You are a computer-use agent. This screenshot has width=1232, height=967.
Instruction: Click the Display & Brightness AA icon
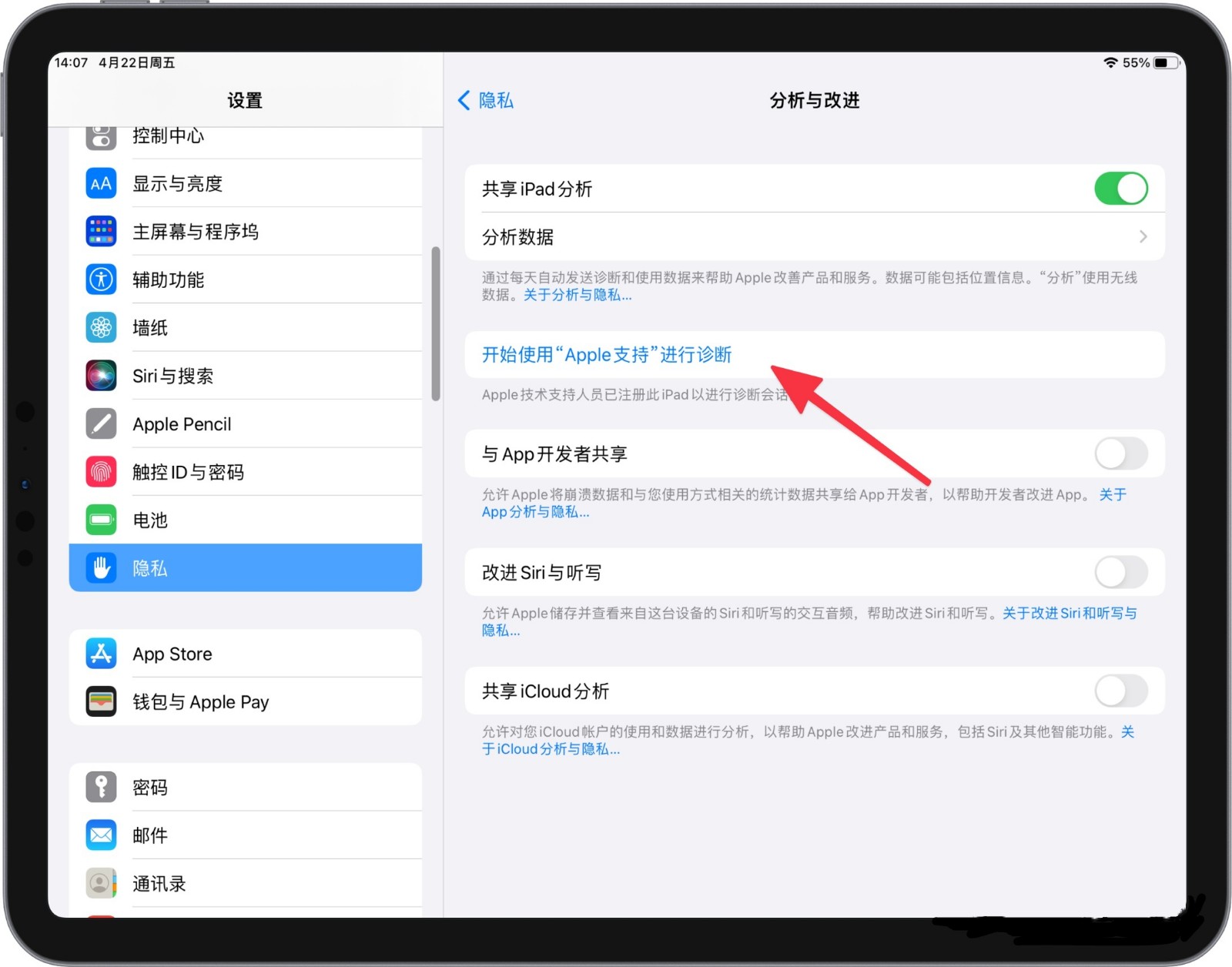pos(101,184)
